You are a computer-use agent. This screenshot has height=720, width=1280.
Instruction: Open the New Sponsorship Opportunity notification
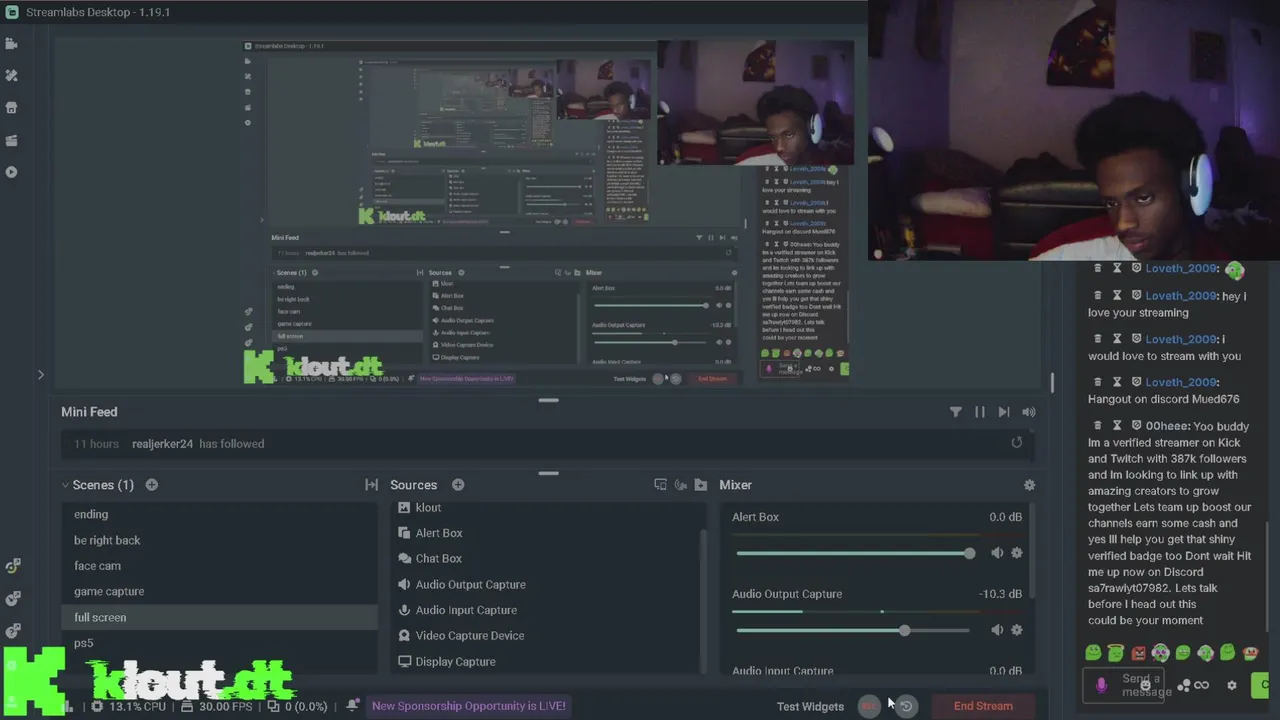point(469,706)
